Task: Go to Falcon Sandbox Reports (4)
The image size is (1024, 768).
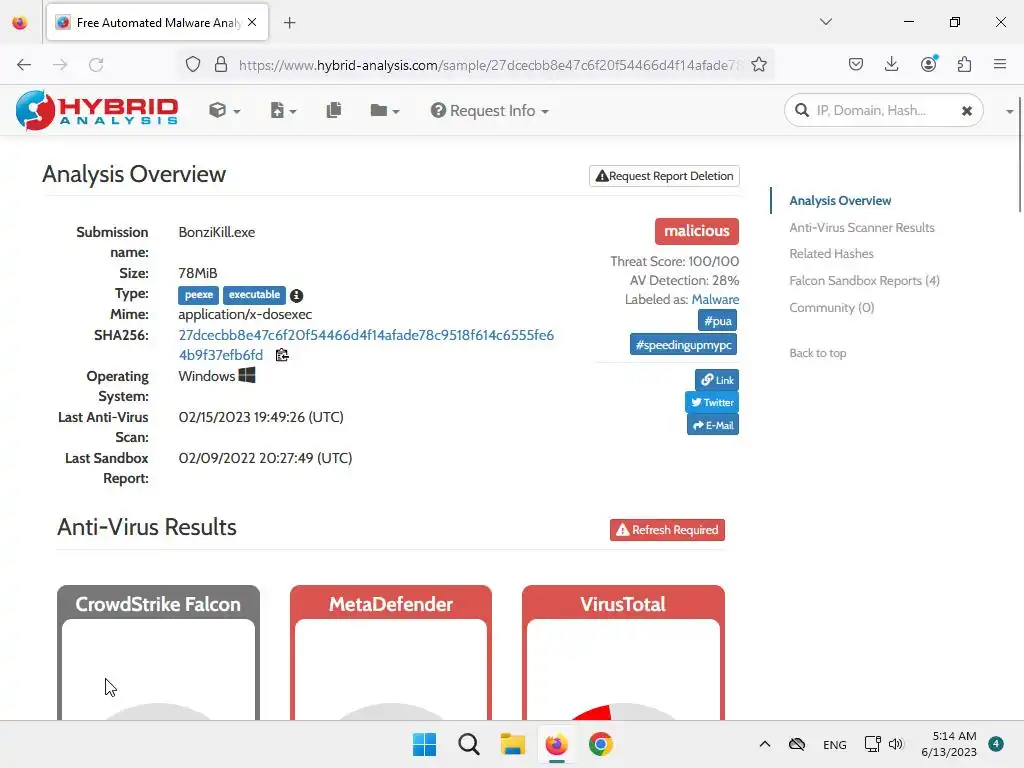Action: (864, 280)
